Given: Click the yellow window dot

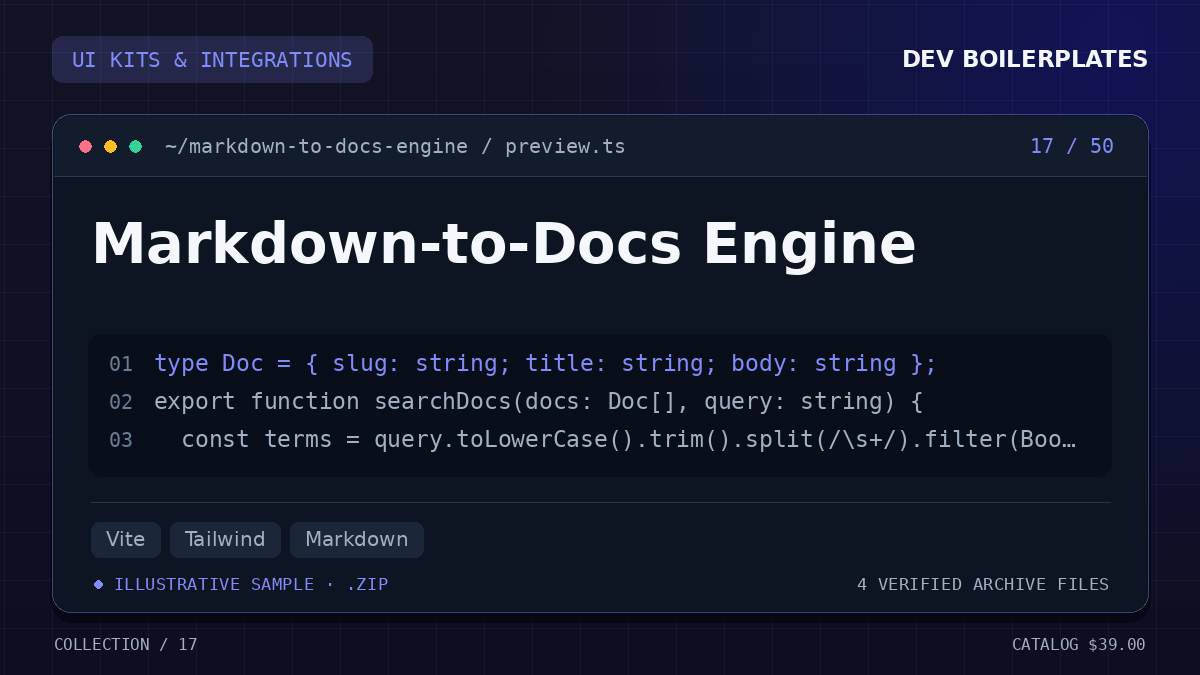Looking at the screenshot, I should [111, 147].
